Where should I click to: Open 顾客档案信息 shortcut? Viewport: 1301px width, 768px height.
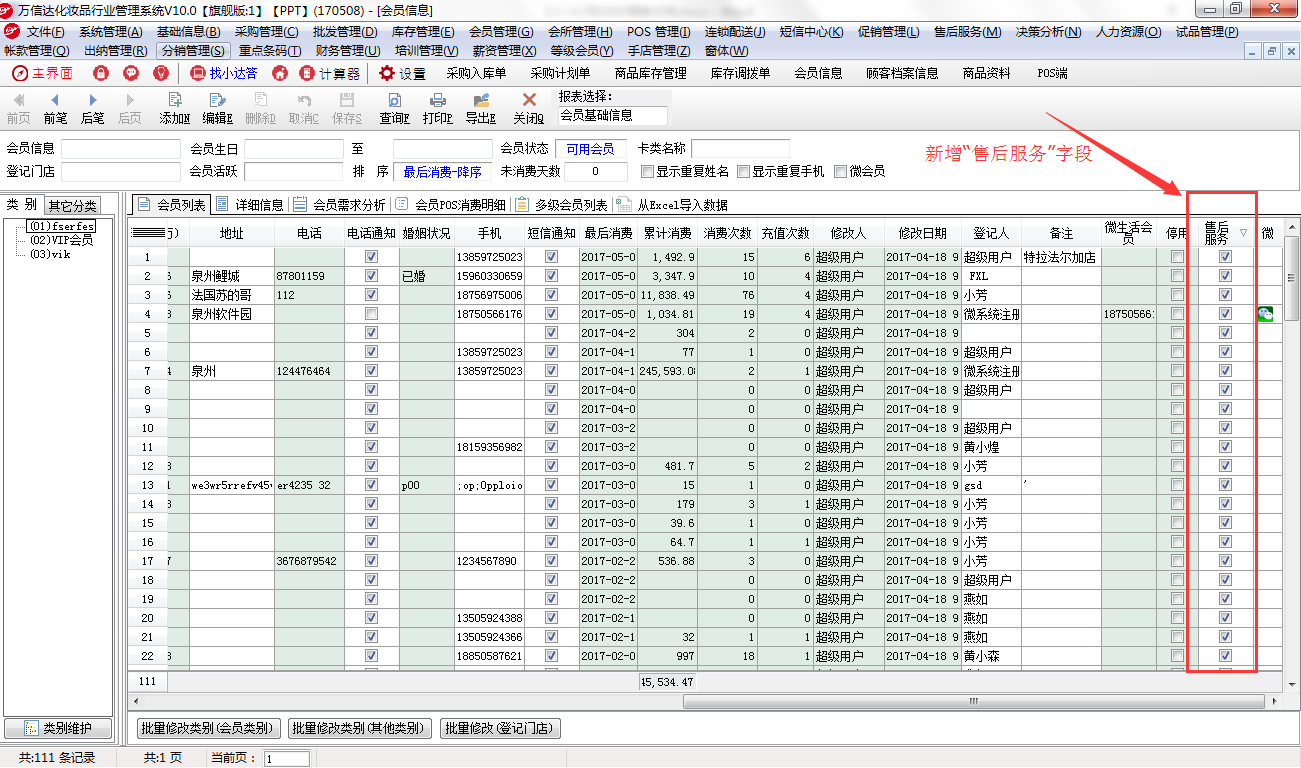[x=902, y=73]
